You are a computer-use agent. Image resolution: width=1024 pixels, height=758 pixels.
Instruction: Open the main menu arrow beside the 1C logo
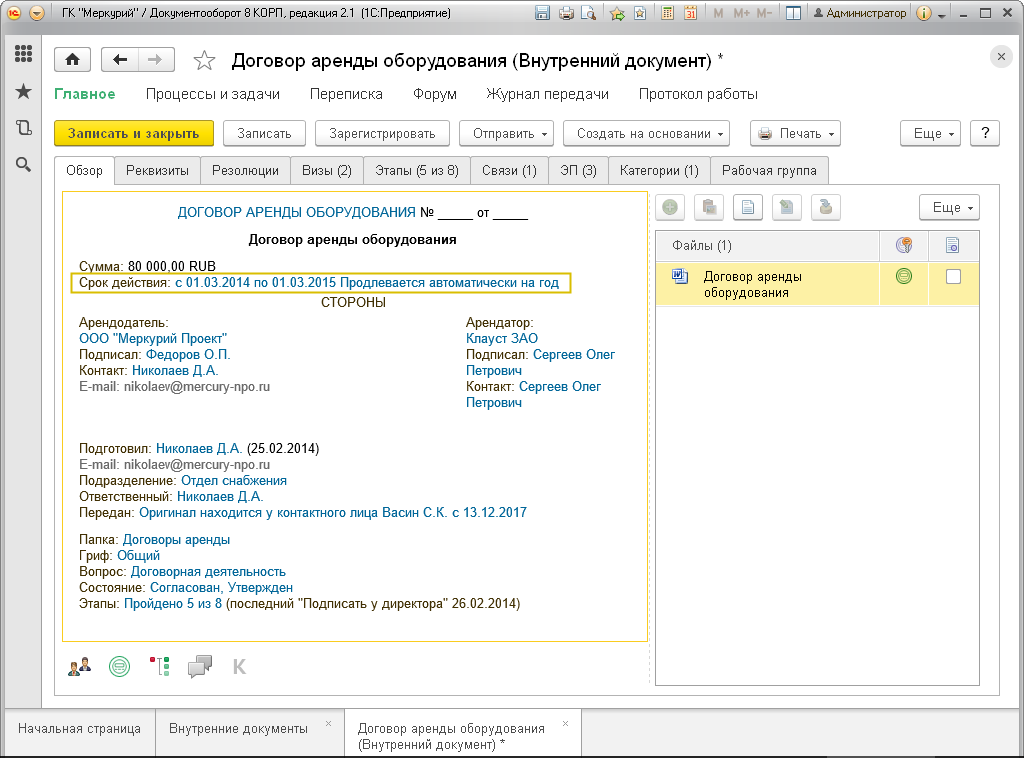click(x=37, y=13)
